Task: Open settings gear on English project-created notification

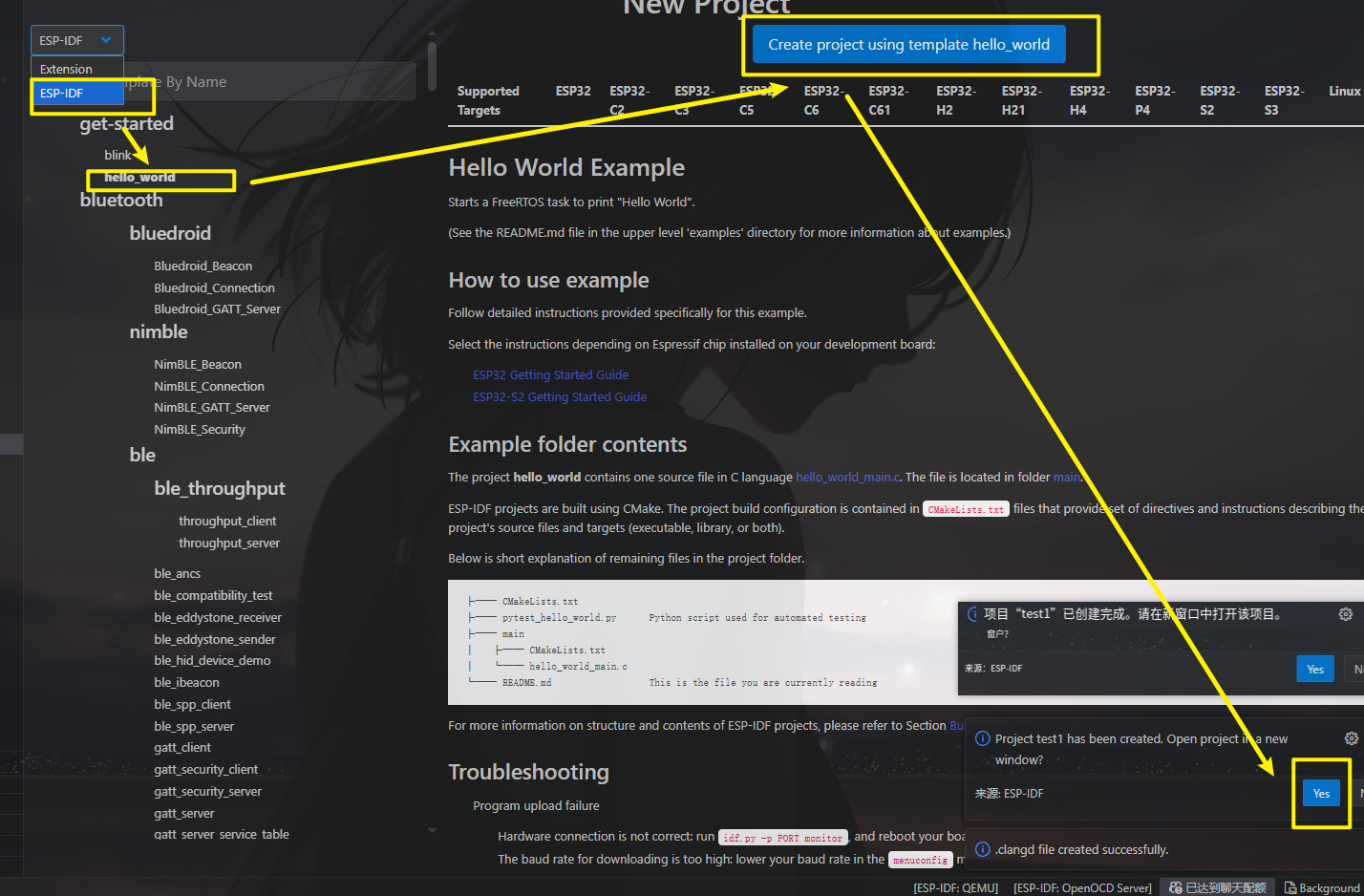Action: pos(1351,738)
